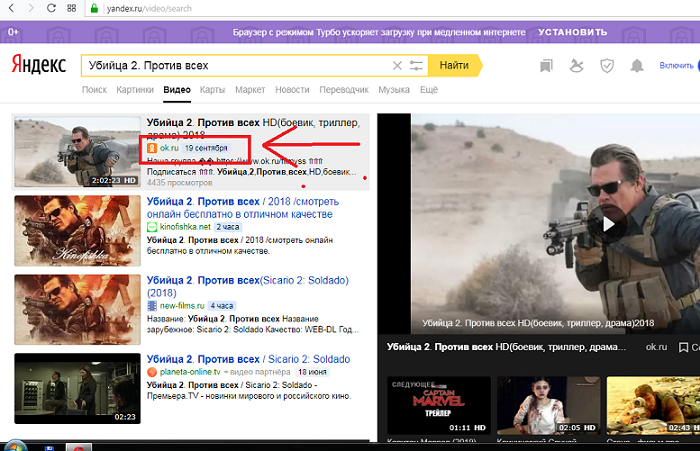Open the Captain Marvel trailer thumbnail
The width and height of the screenshot is (700, 451).
439,405
